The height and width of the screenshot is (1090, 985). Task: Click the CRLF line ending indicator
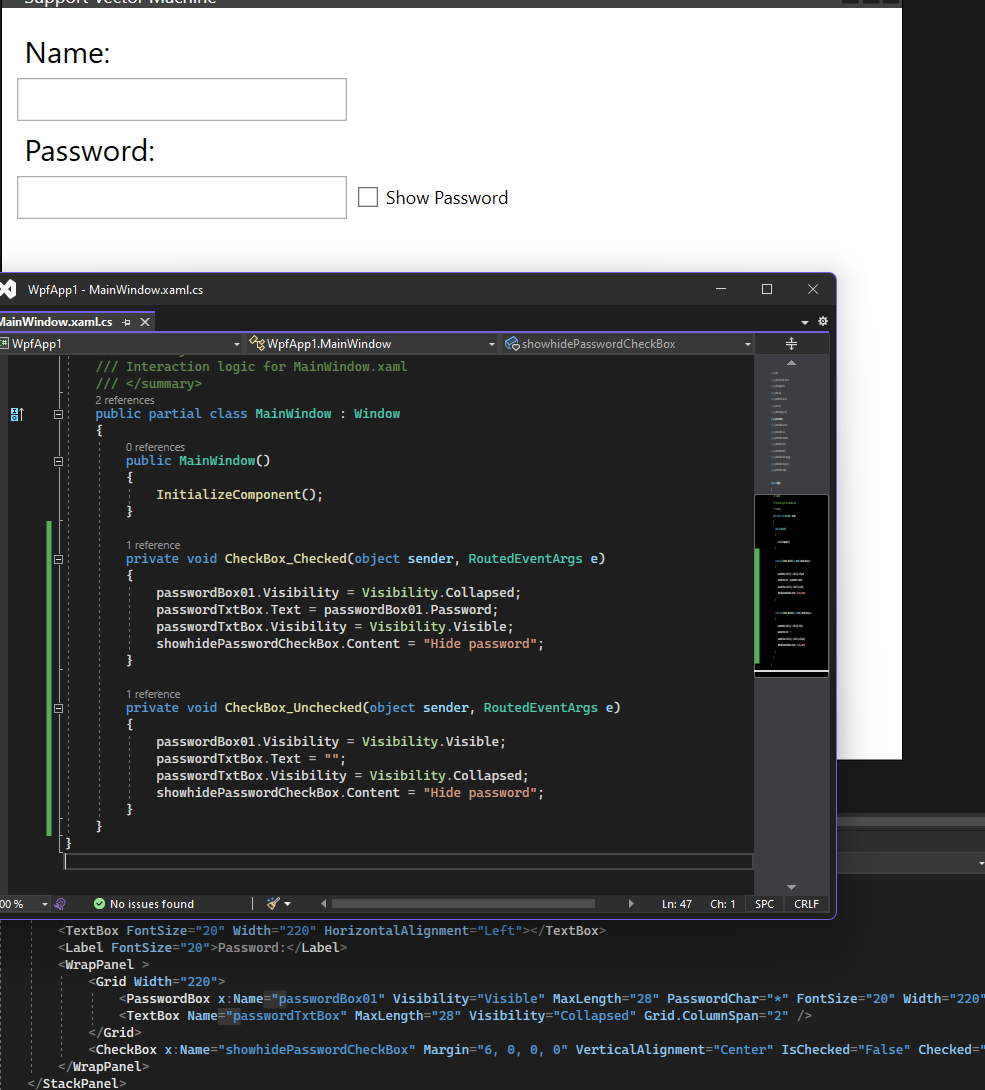tap(806, 904)
